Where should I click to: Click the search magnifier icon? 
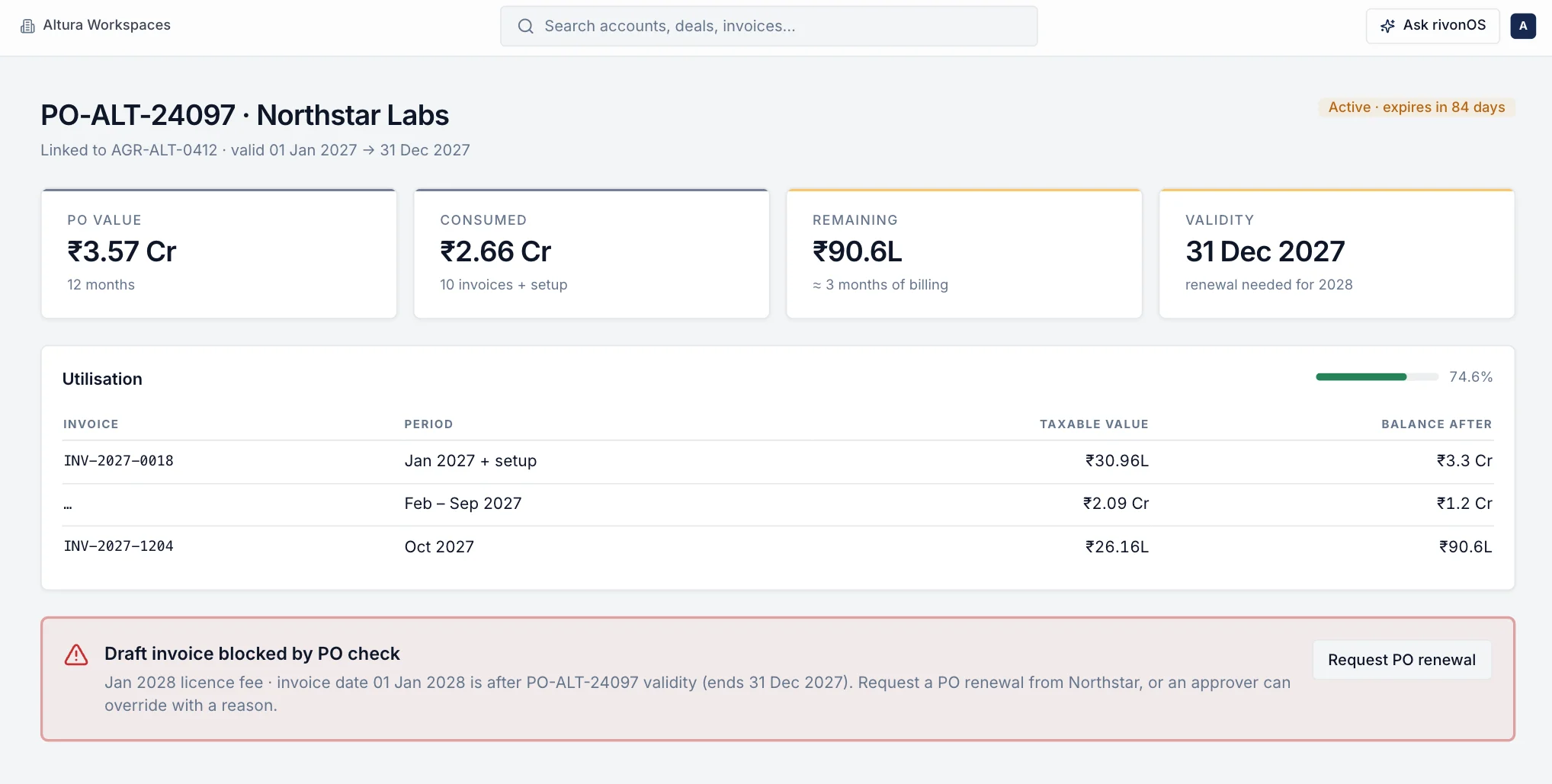525,26
